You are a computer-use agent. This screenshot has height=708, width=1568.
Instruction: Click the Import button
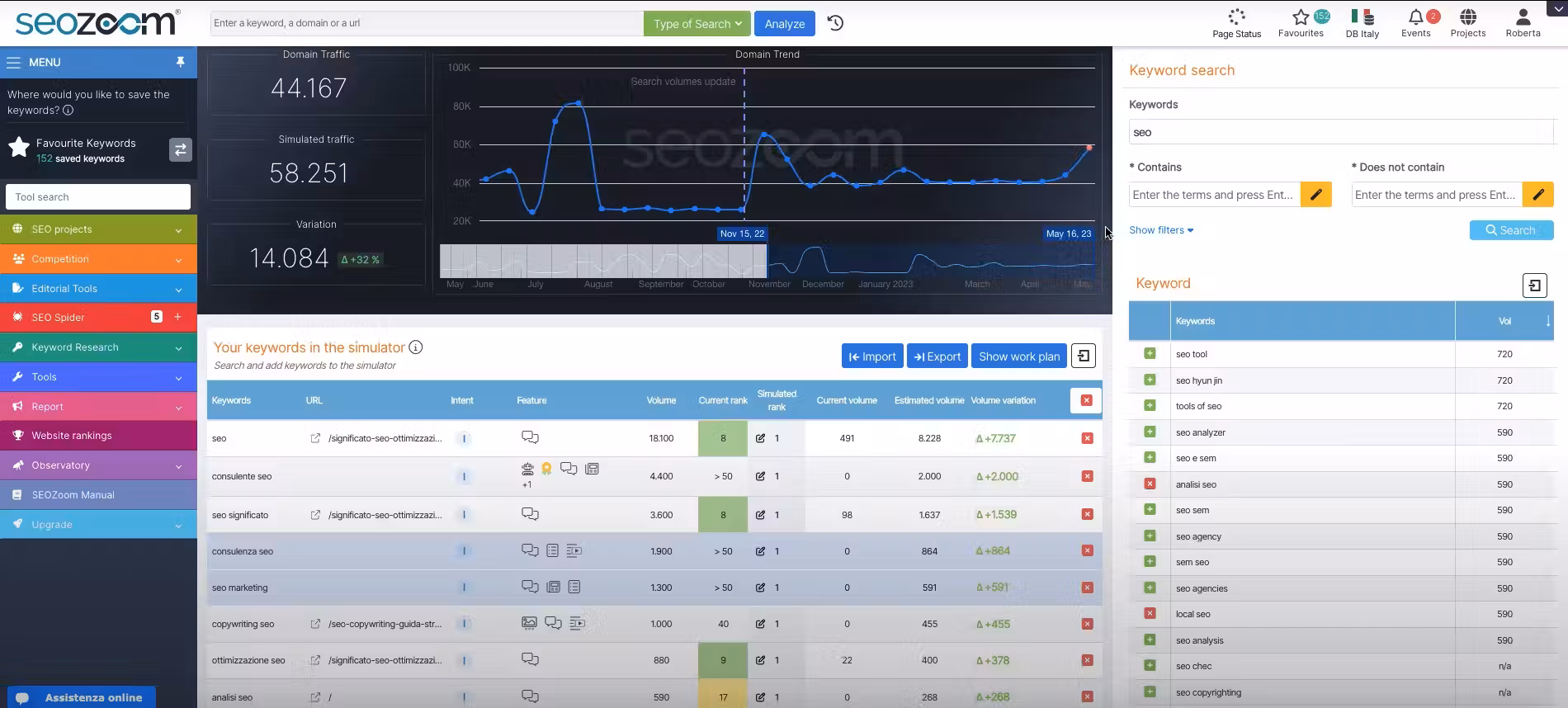coord(872,356)
